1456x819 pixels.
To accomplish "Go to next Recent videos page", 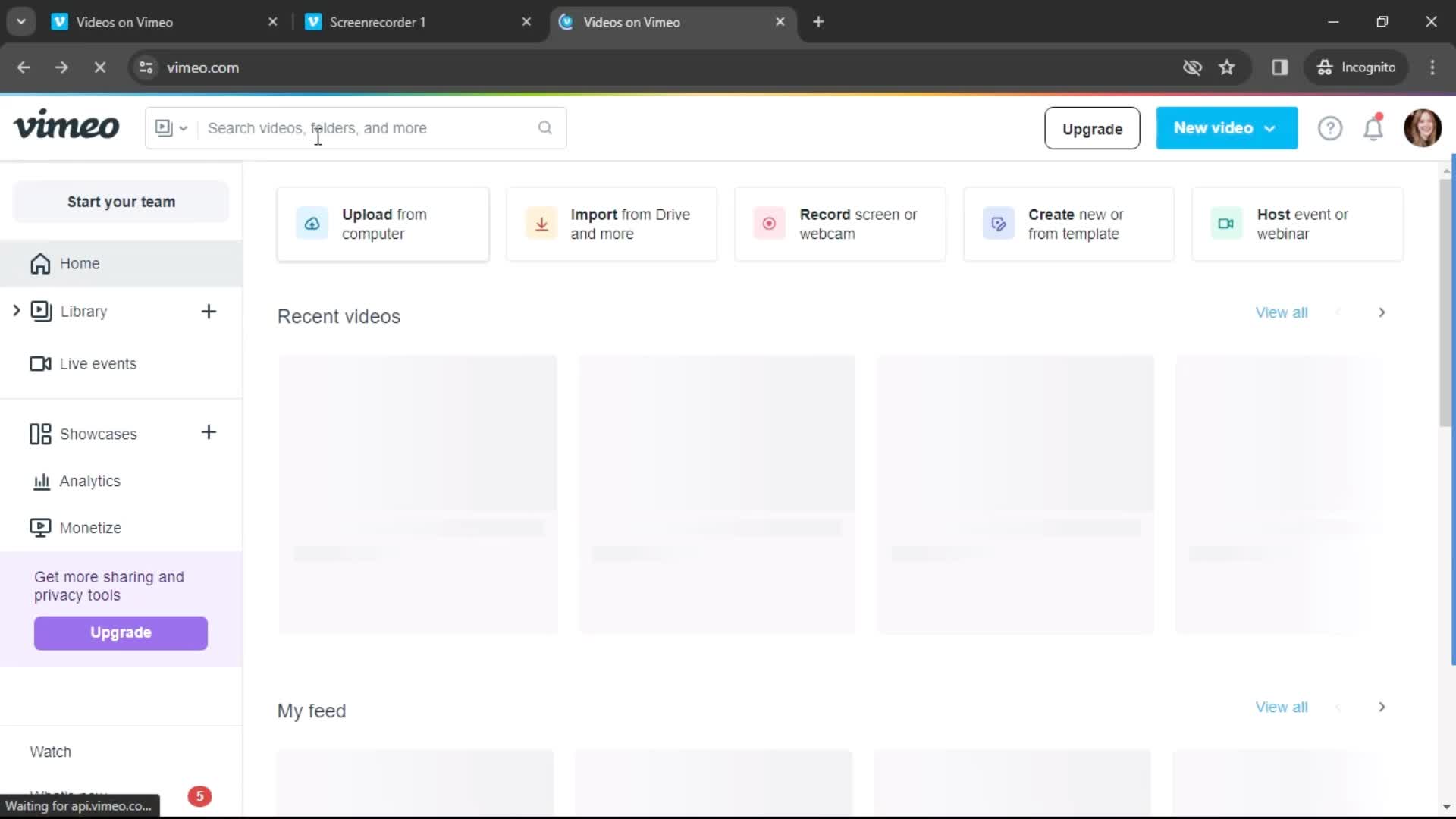I will click(1382, 312).
